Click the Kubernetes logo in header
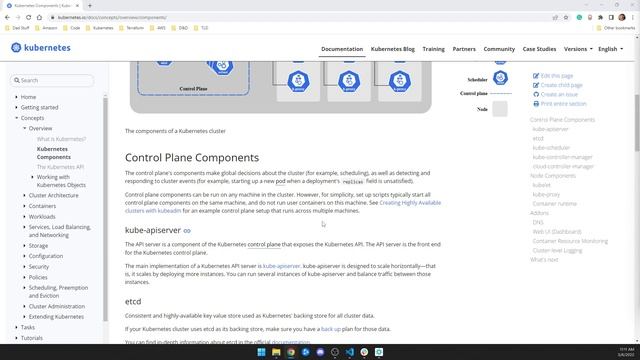Image resolution: width=640 pixels, height=360 pixels. pos(41,48)
